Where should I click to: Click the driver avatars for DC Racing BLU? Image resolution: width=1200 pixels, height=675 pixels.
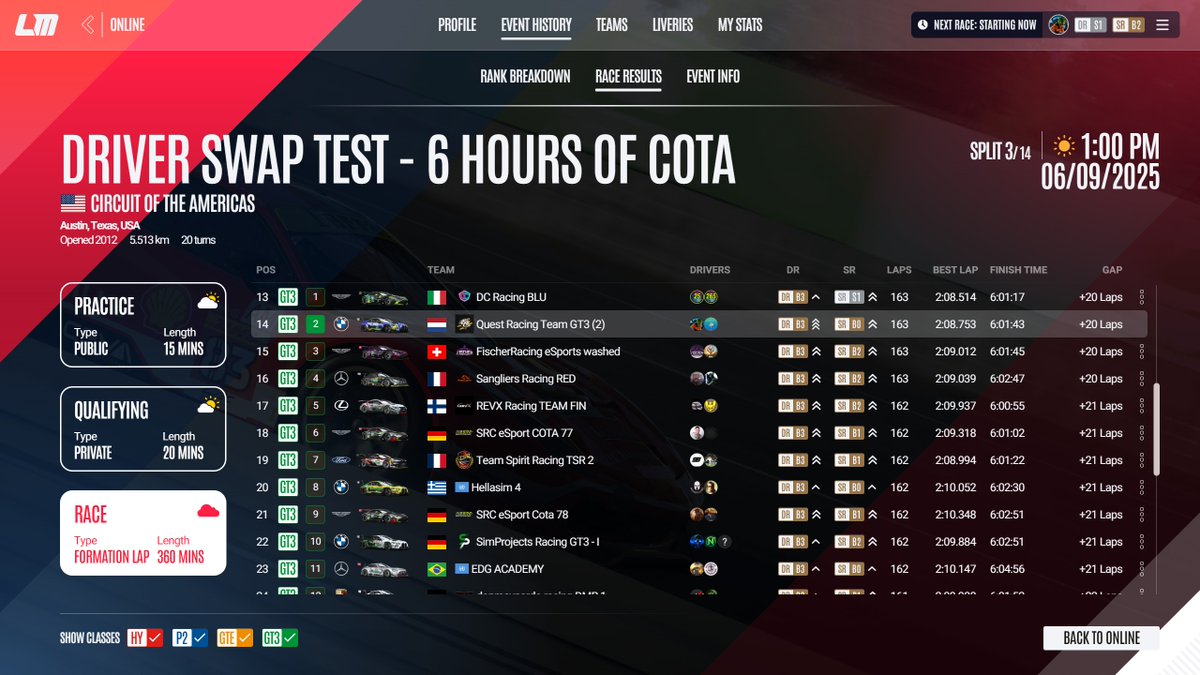pos(704,298)
